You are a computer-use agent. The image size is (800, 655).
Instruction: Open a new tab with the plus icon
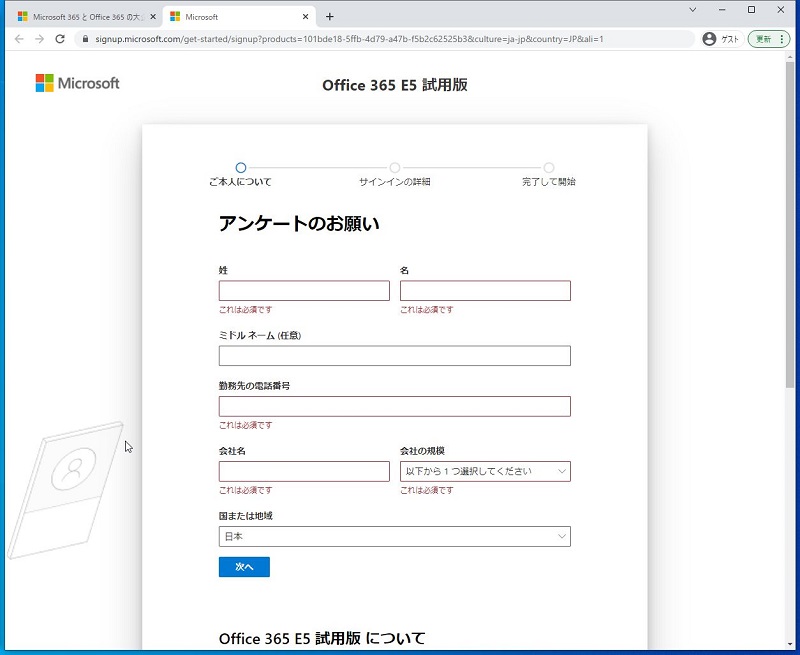(330, 17)
